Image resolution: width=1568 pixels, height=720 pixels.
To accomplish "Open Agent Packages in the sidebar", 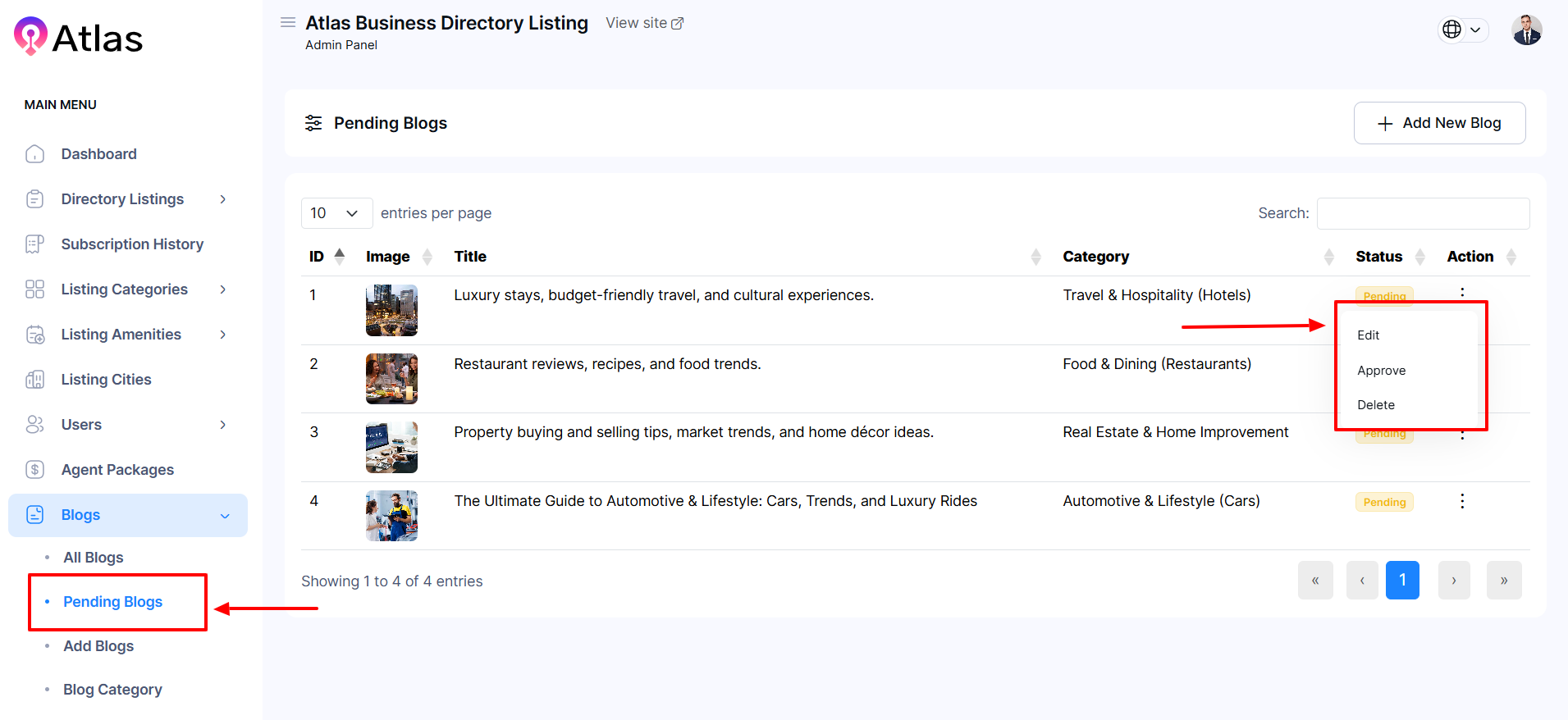I will pos(117,470).
